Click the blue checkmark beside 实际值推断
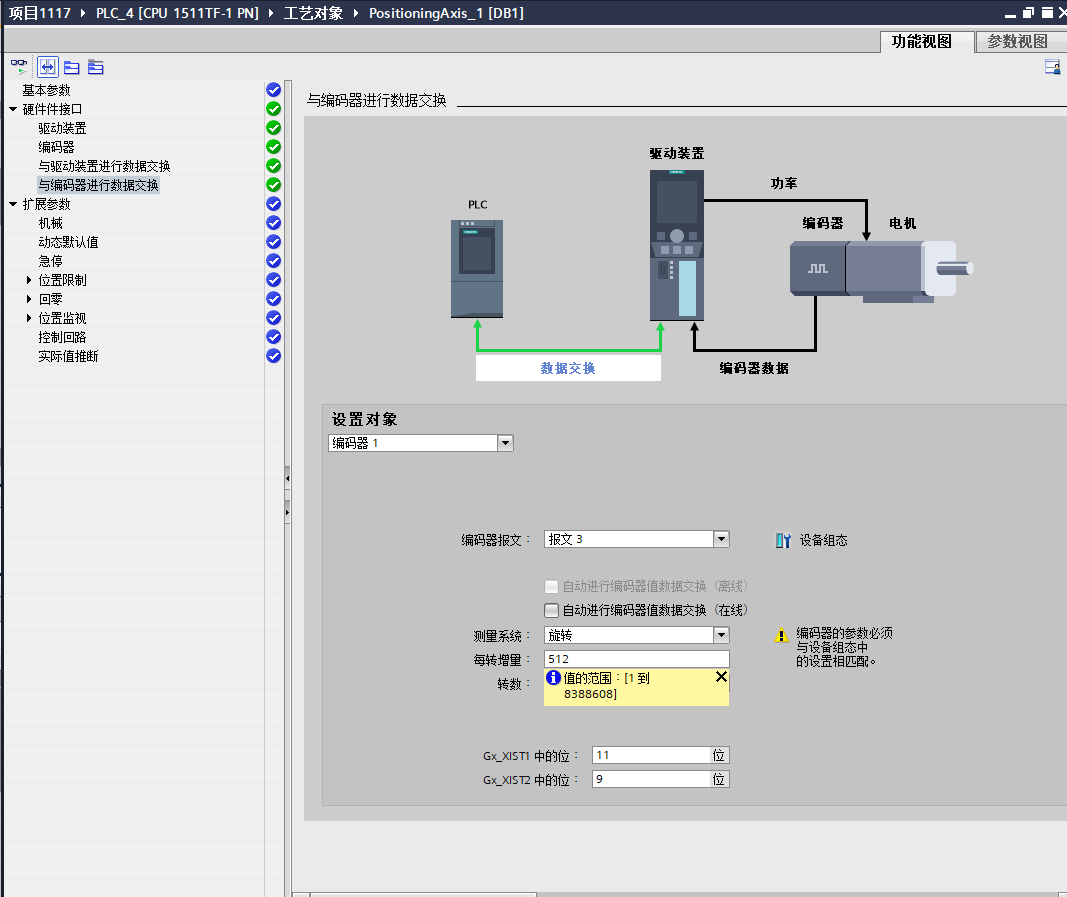The height and width of the screenshot is (897, 1067). [274, 356]
